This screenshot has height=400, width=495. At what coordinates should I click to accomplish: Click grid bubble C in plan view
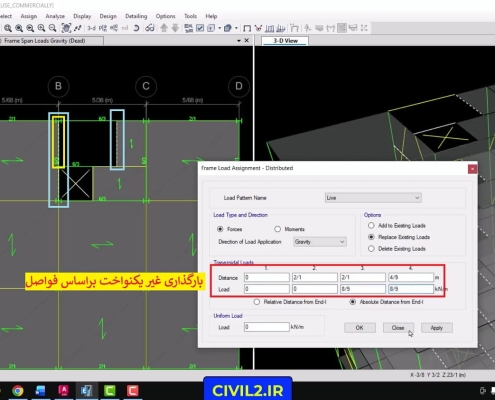point(146,86)
